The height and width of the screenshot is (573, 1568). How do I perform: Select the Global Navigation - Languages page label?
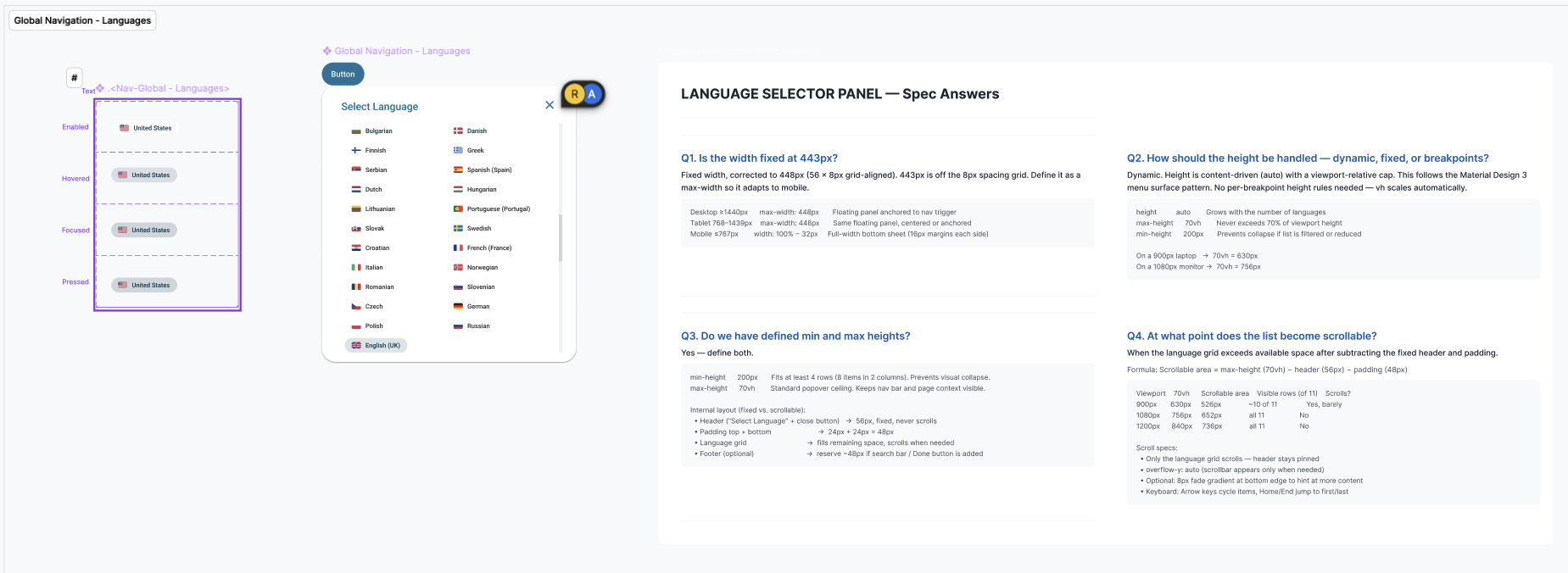pos(82,20)
